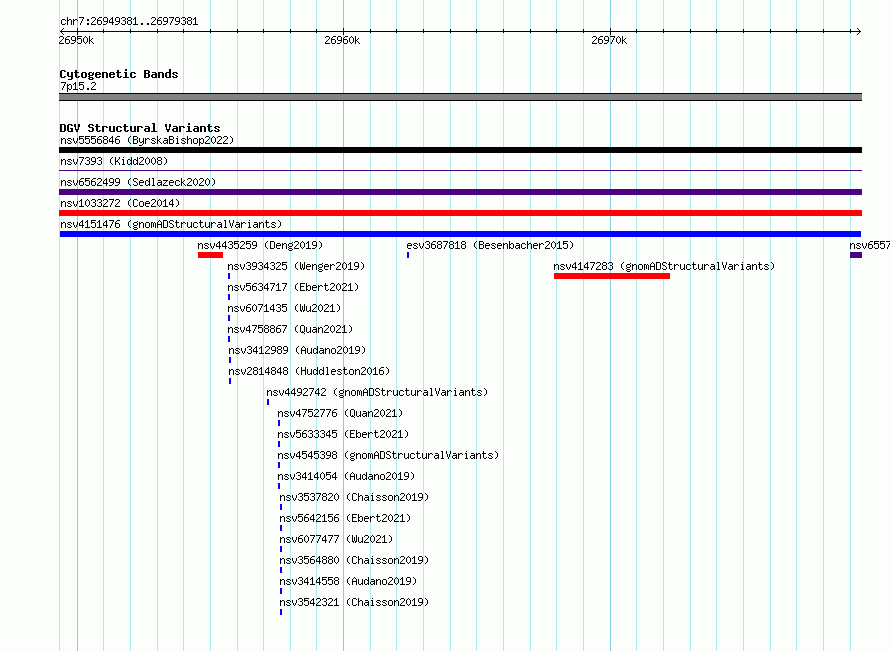Click nsv5642156 (Ebert2021) label
Viewport: 890px width, 651px height.
[345, 518]
